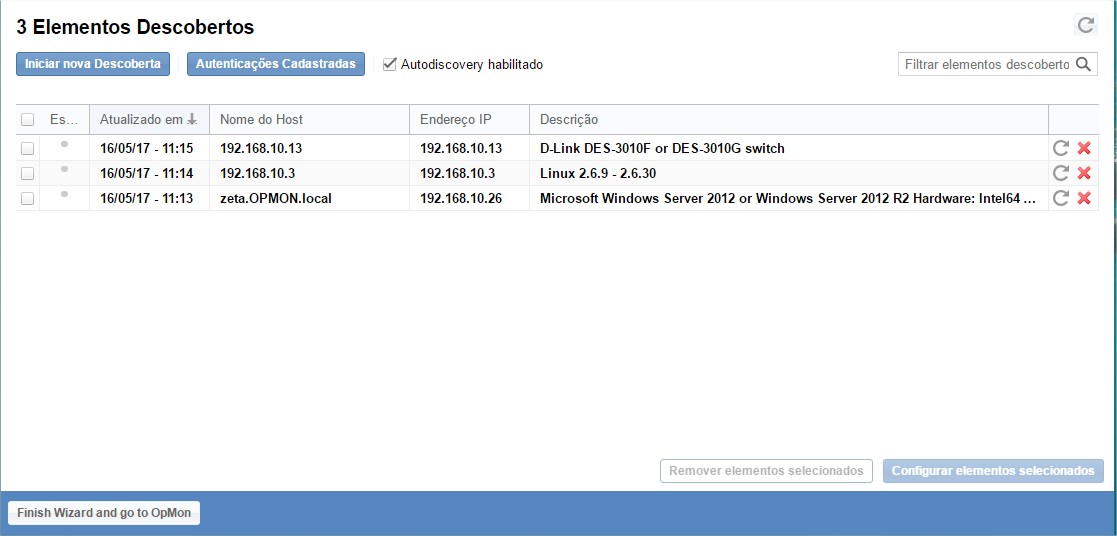Tick the checkbox for zeta.OPMON.local row
This screenshot has height=536, width=1117.
[28, 198]
